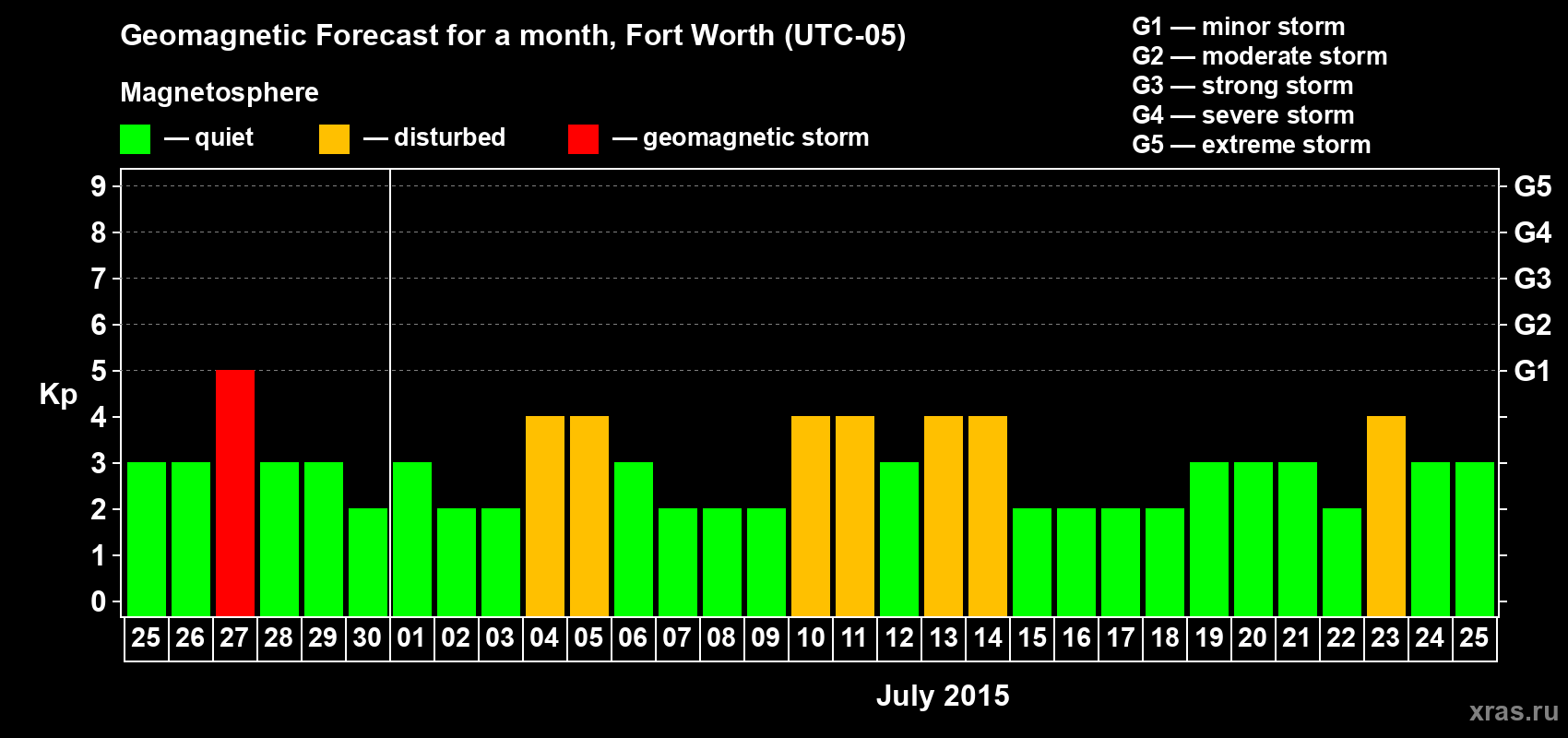The height and width of the screenshot is (738, 1568).
Task: Click date label 09 on the axis
Action: coord(766,638)
